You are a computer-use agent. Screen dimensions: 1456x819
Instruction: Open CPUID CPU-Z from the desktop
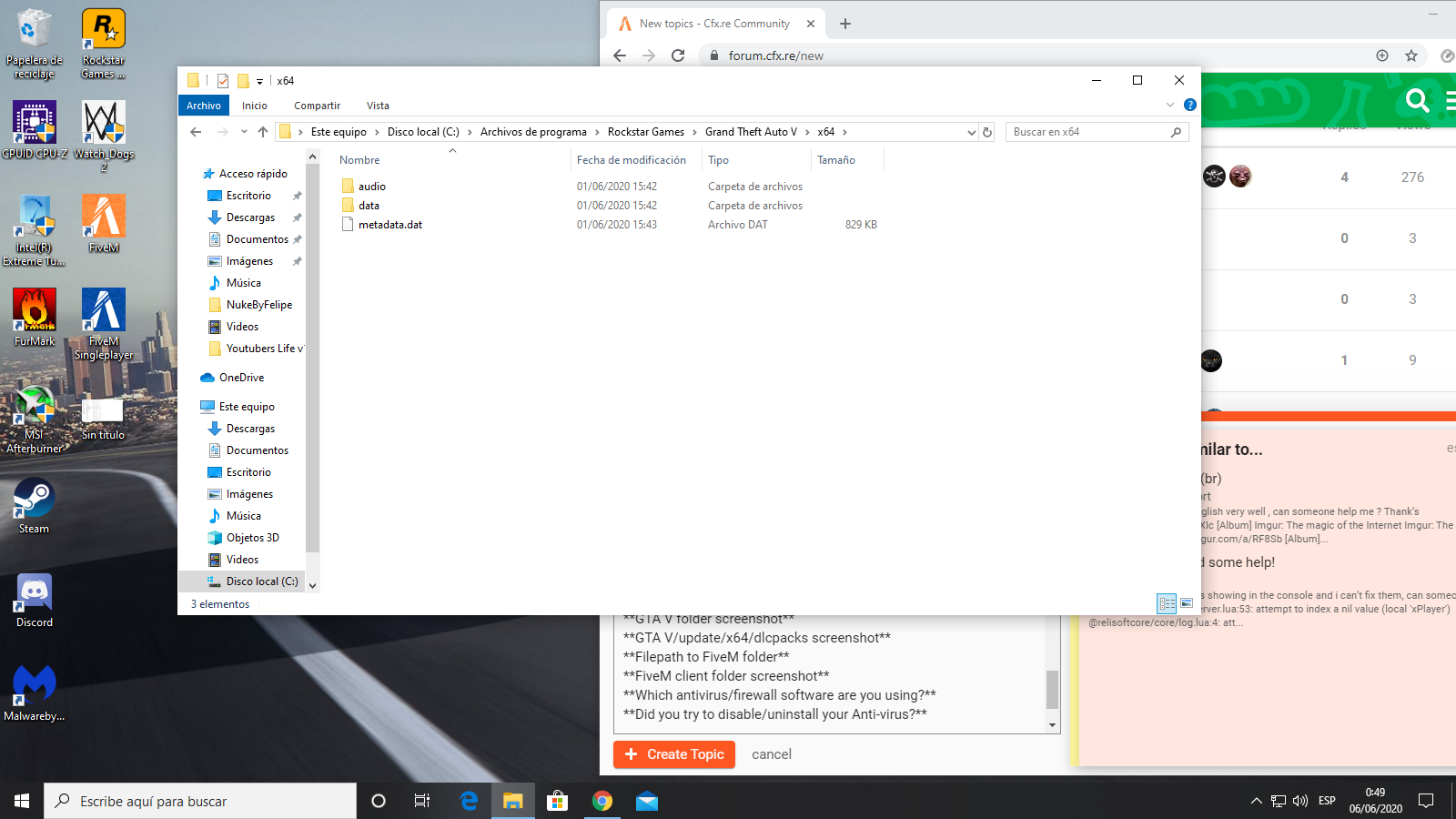point(34,123)
